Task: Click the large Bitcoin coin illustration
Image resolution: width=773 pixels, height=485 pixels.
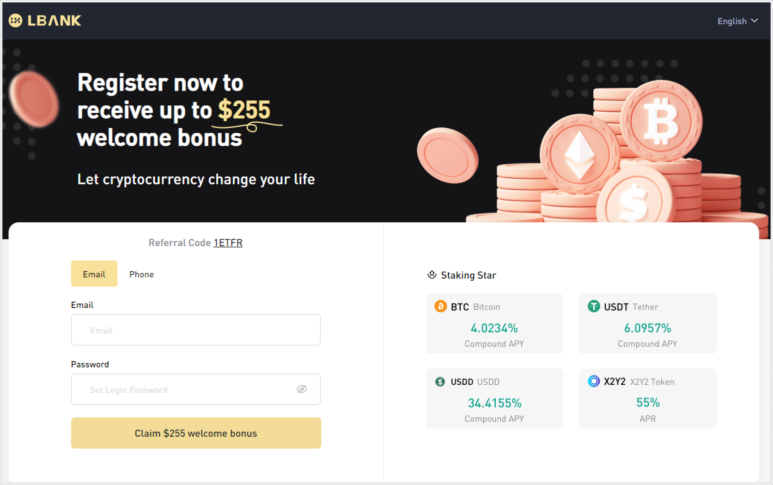Action: click(661, 121)
